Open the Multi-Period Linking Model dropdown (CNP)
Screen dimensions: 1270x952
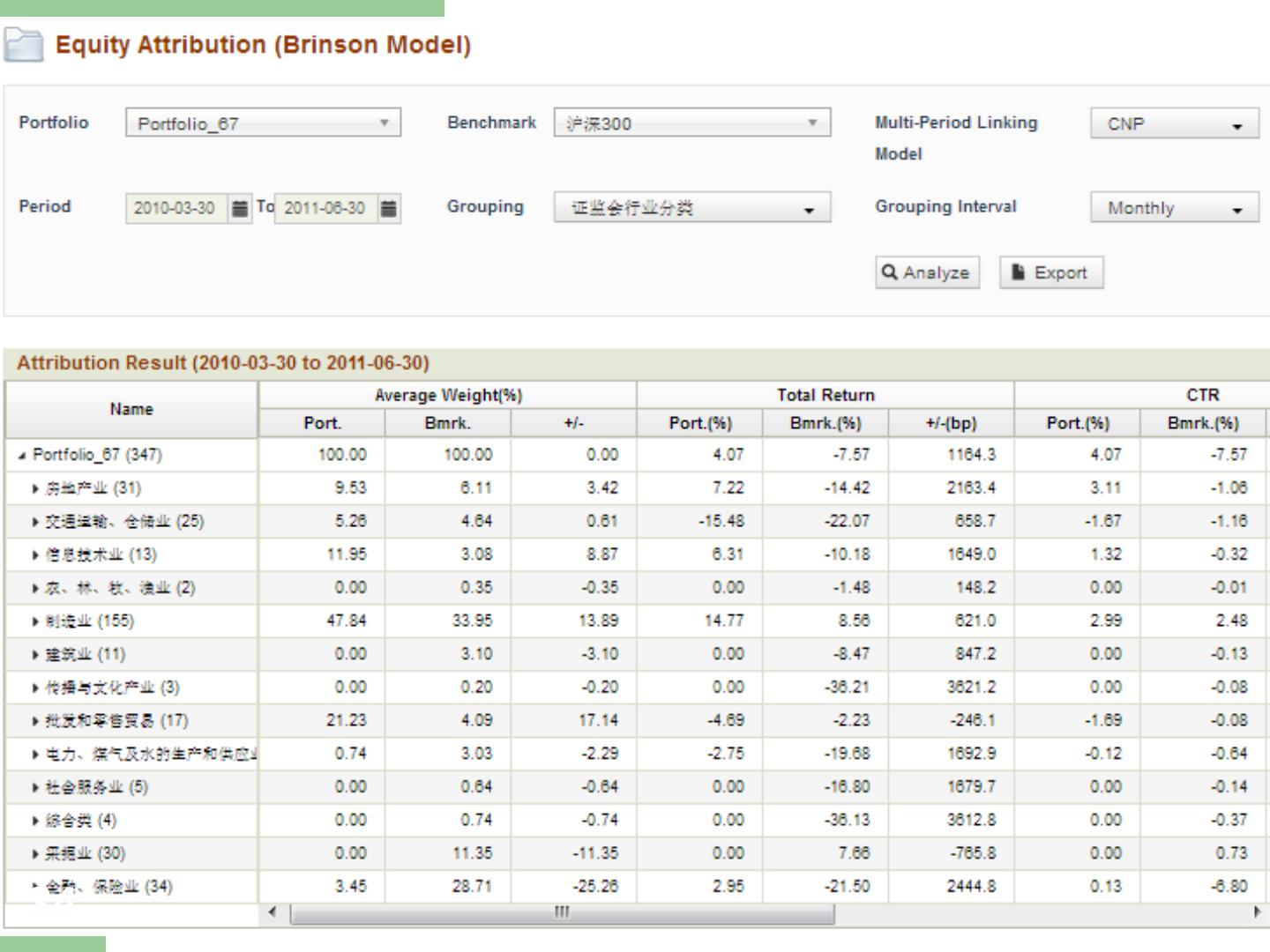pos(1174,124)
